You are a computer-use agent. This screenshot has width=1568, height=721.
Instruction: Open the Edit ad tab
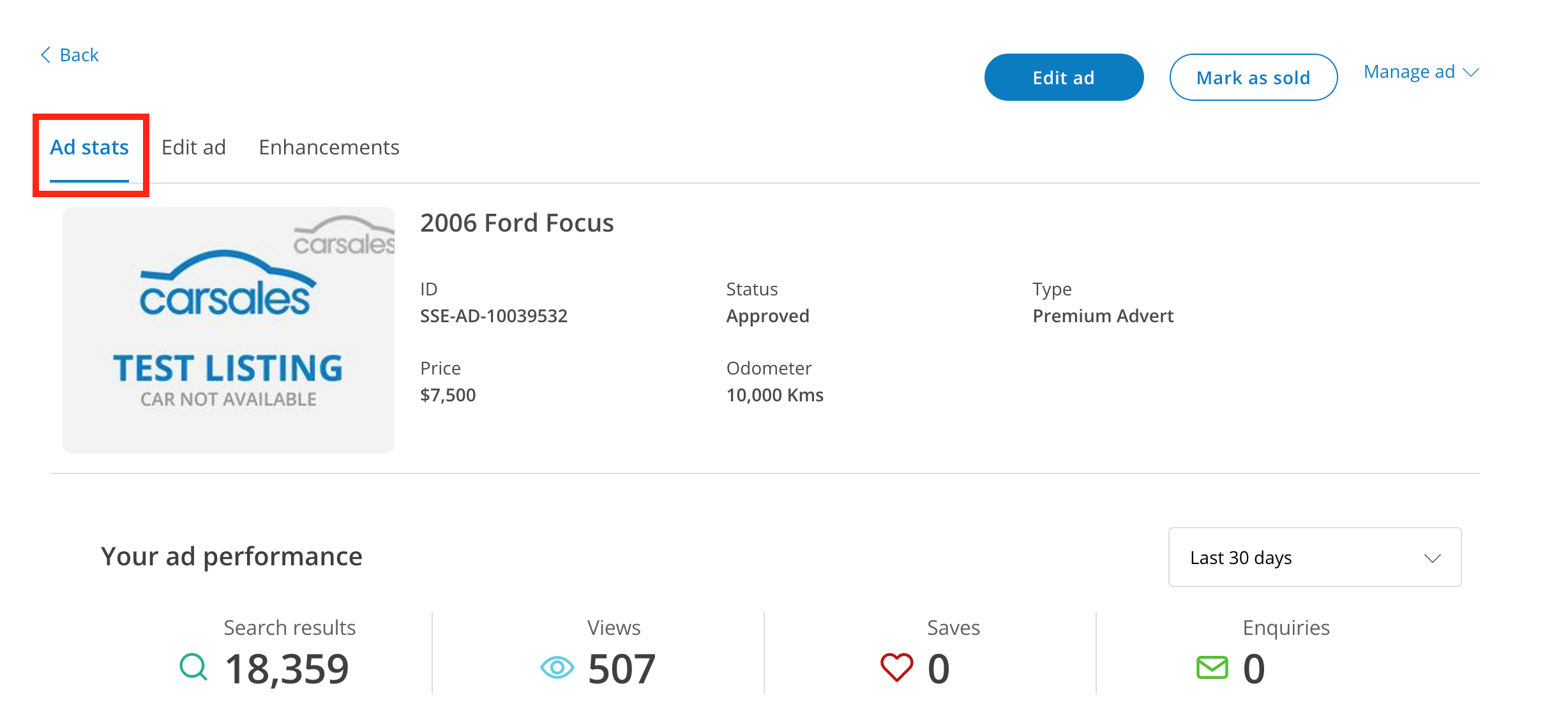(193, 148)
